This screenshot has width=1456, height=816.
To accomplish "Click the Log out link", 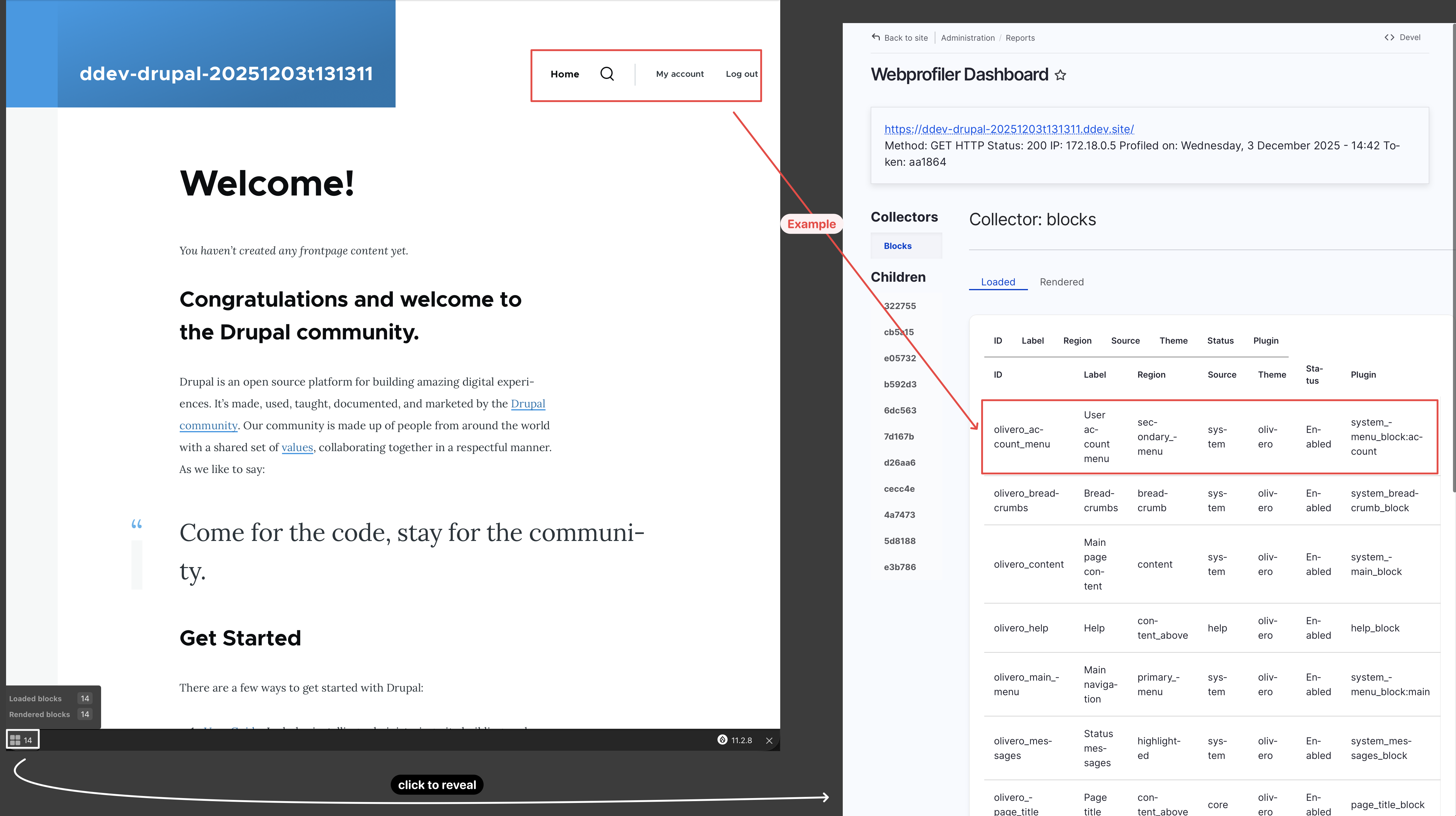I will 741,74.
